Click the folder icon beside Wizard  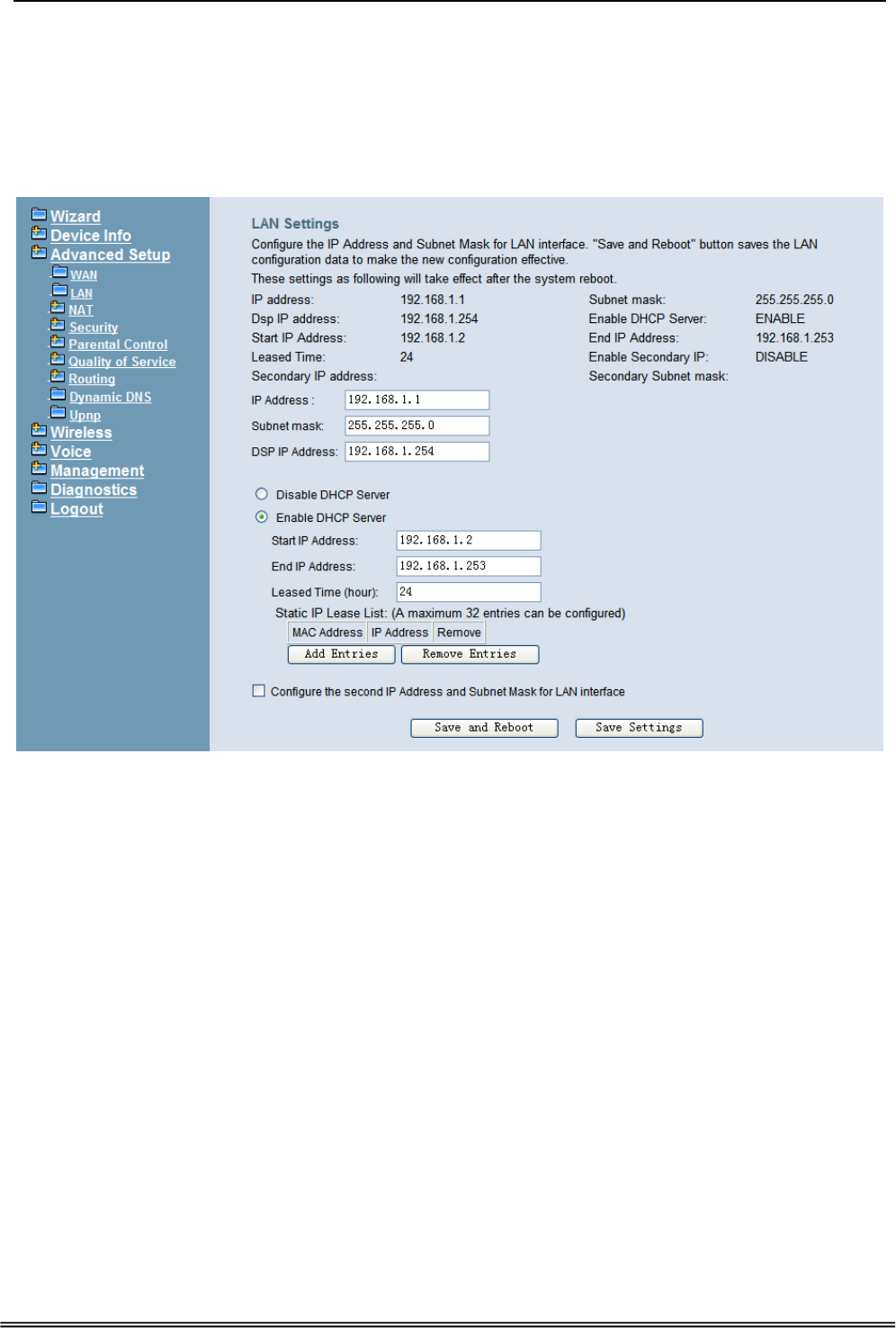pyautogui.click(x=39, y=214)
